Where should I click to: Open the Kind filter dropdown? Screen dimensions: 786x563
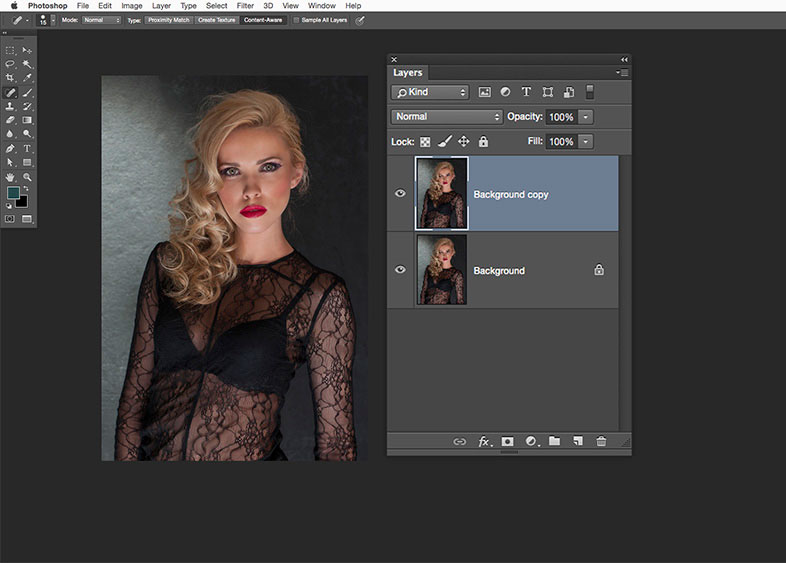(x=430, y=92)
